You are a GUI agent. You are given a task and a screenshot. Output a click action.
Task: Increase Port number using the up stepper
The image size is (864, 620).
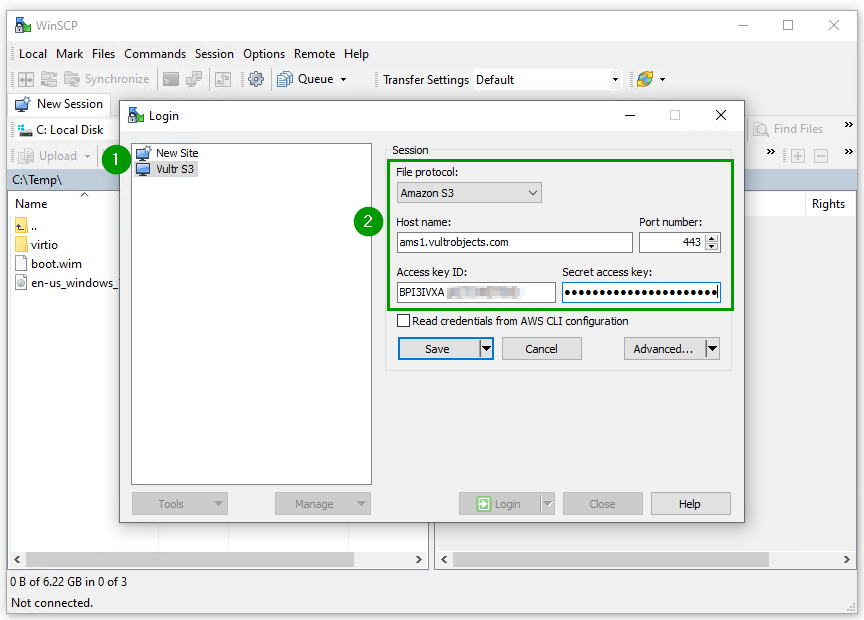tap(711, 237)
